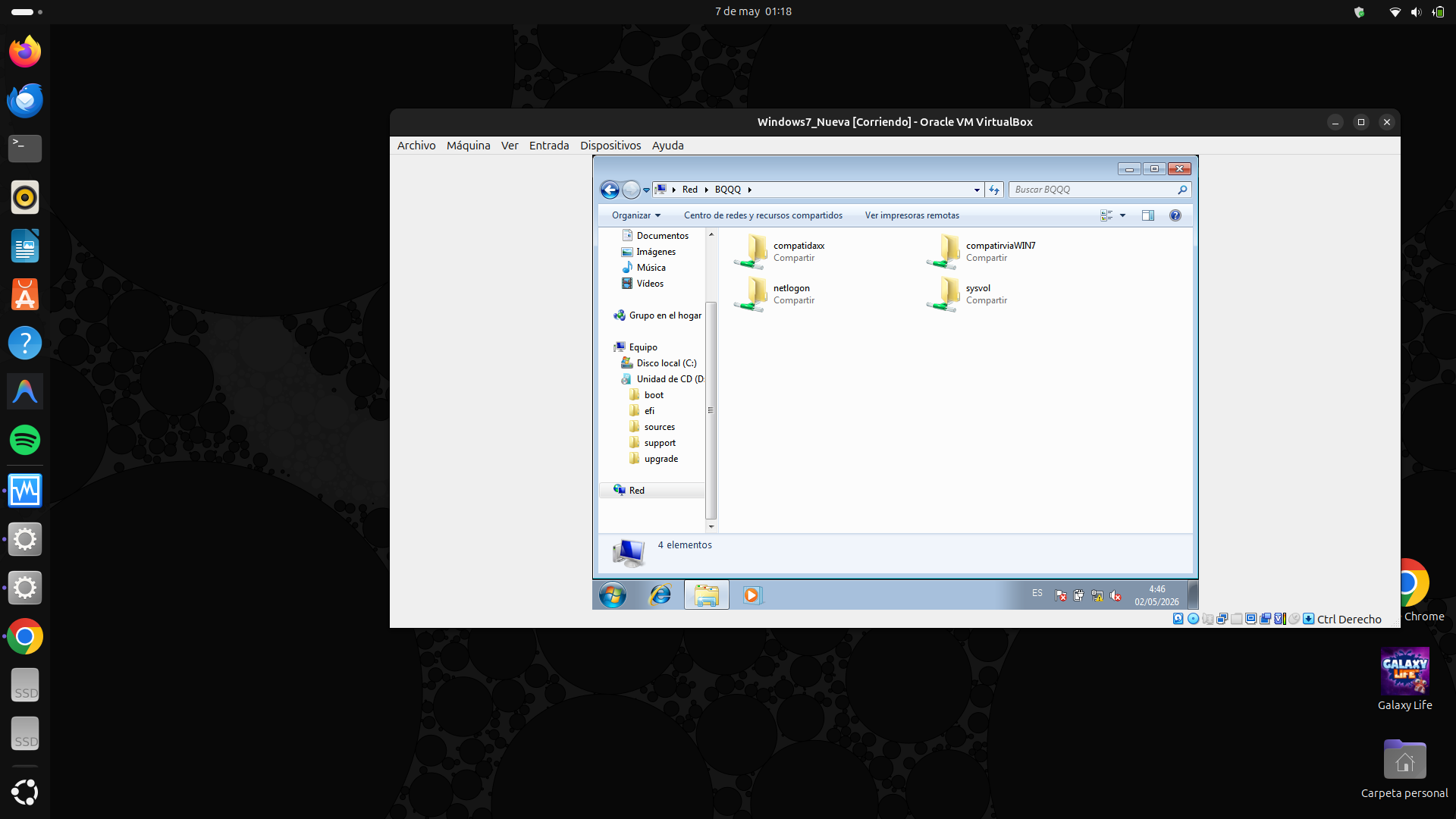This screenshot has width=1456, height=819.
Task: Open the compatidaxx shared folder
Action: coord(780,252)
